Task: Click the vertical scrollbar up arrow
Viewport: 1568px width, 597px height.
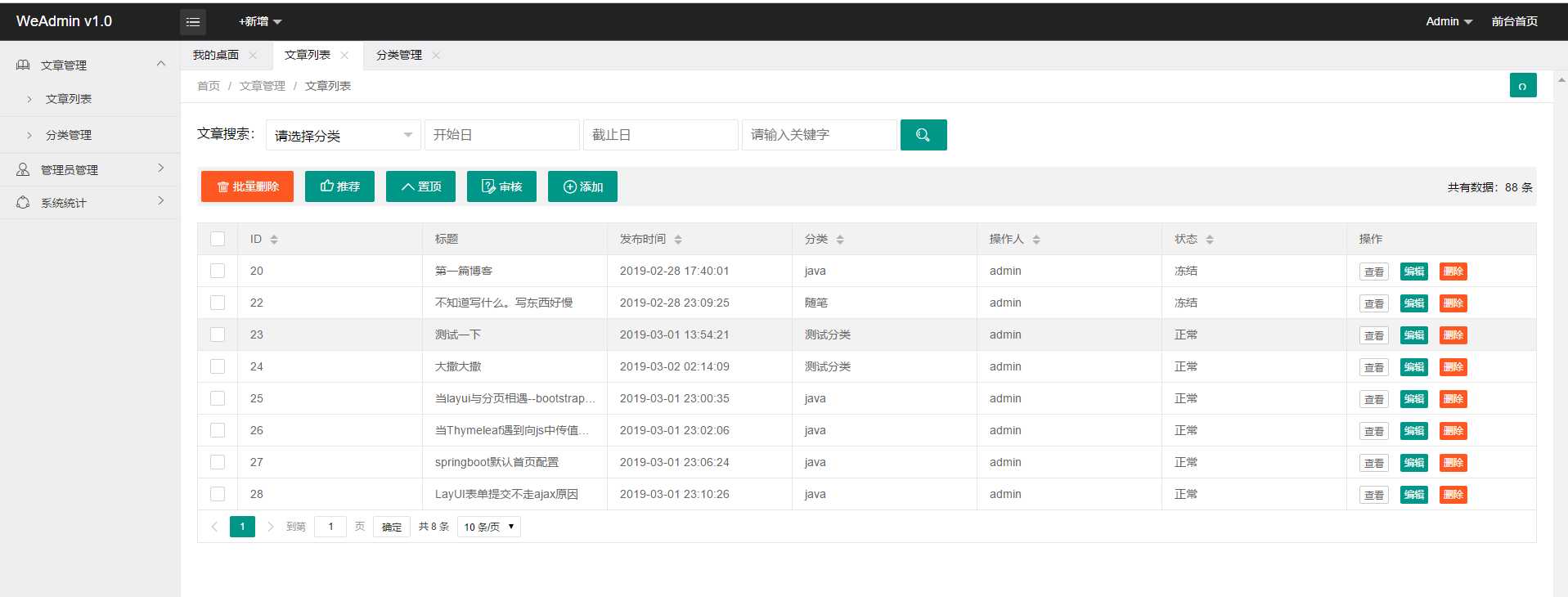Action: click(1561, 80)
